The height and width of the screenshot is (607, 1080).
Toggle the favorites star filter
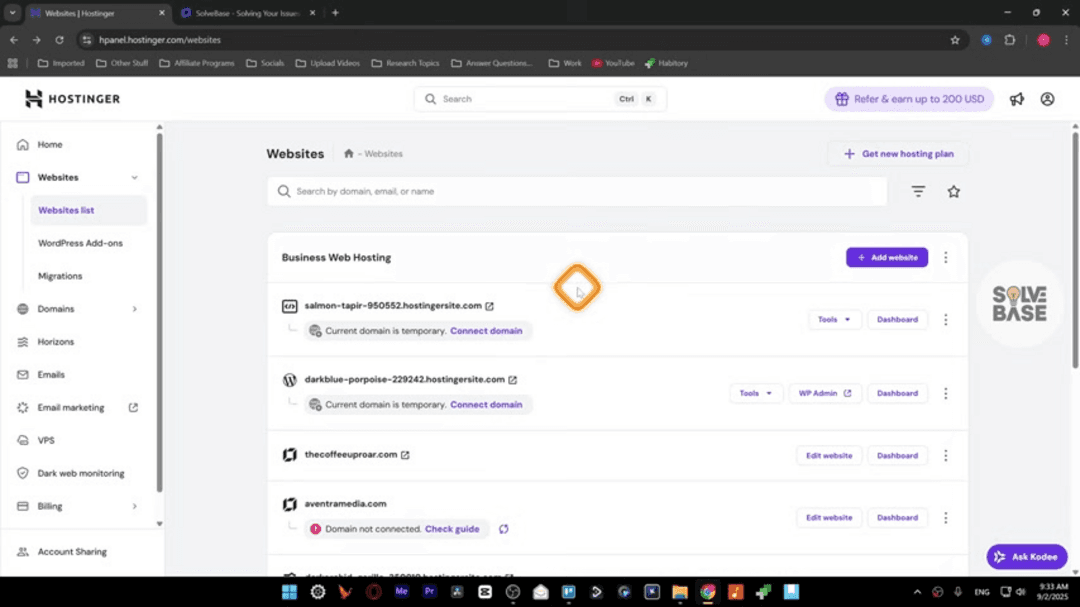click(953, 191)
